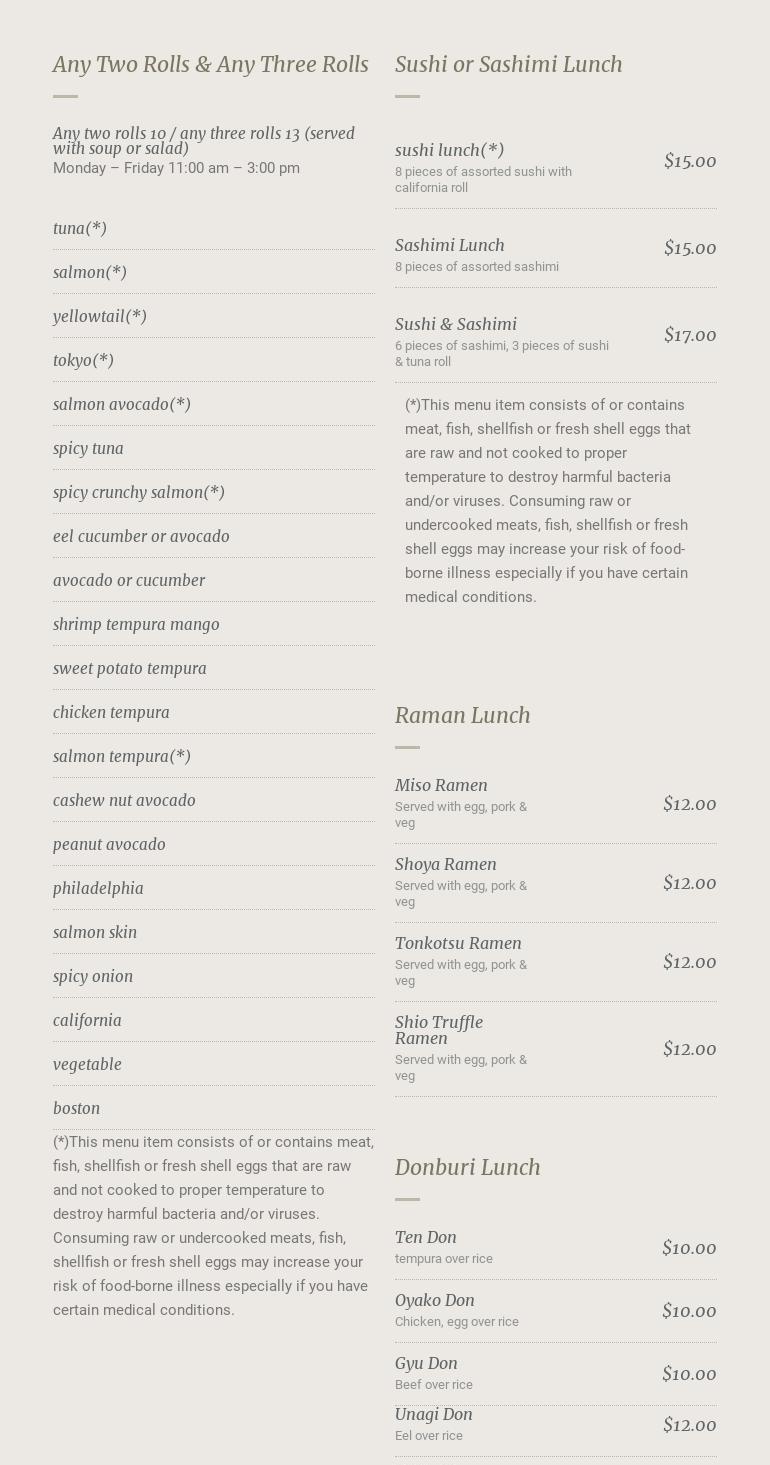Click the shrimp tempura mango roll
The image size is (770, 1465).
[136, 625]
